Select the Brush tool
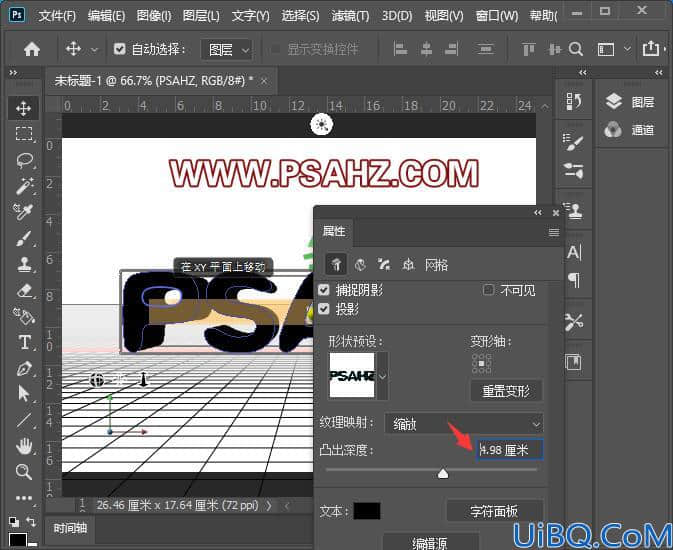673x550 pixels. (24, 238)
